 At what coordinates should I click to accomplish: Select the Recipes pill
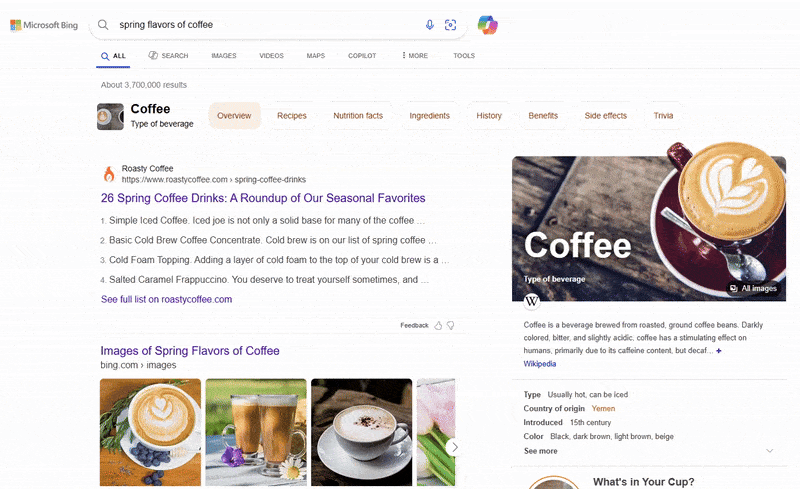[292, 115]
